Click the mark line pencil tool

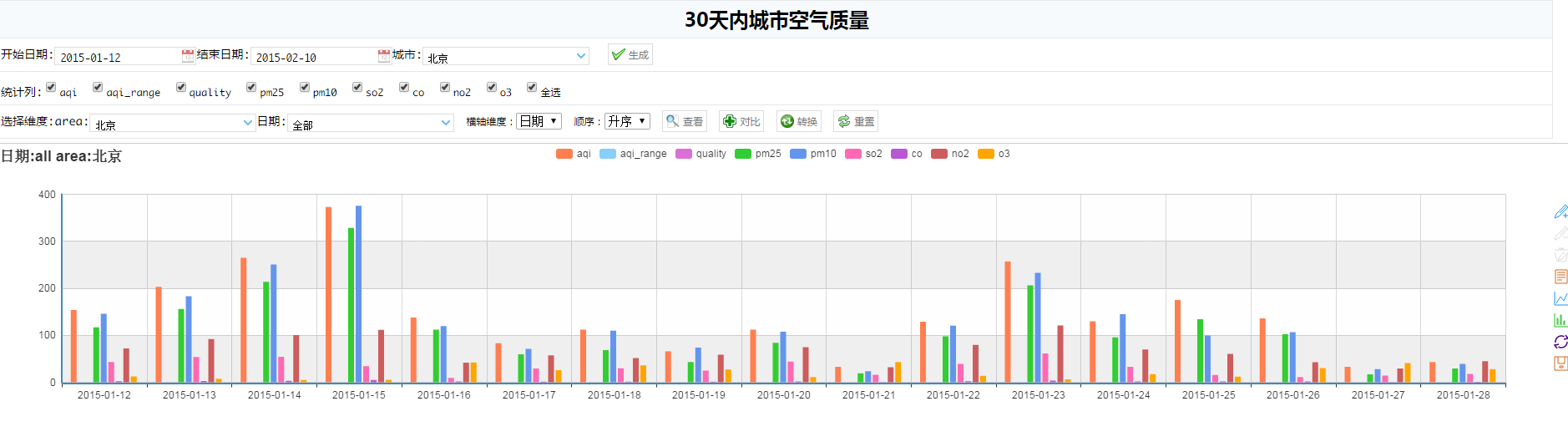click(1560, 212)
